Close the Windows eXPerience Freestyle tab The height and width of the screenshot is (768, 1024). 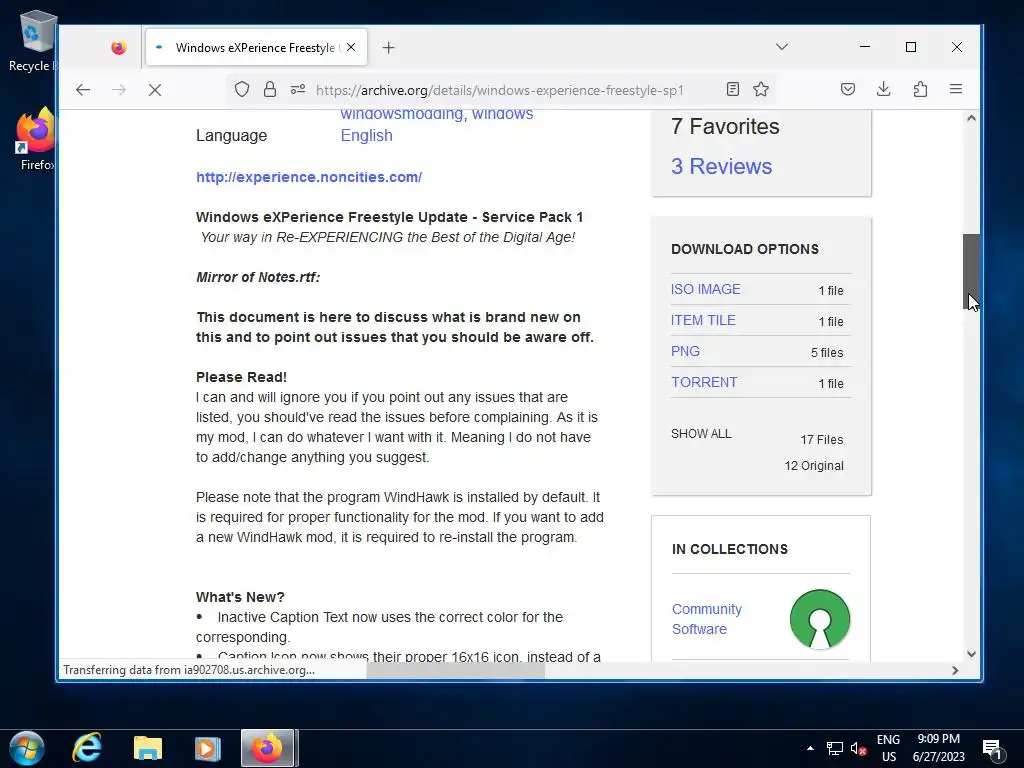click(x=351, y=47)
